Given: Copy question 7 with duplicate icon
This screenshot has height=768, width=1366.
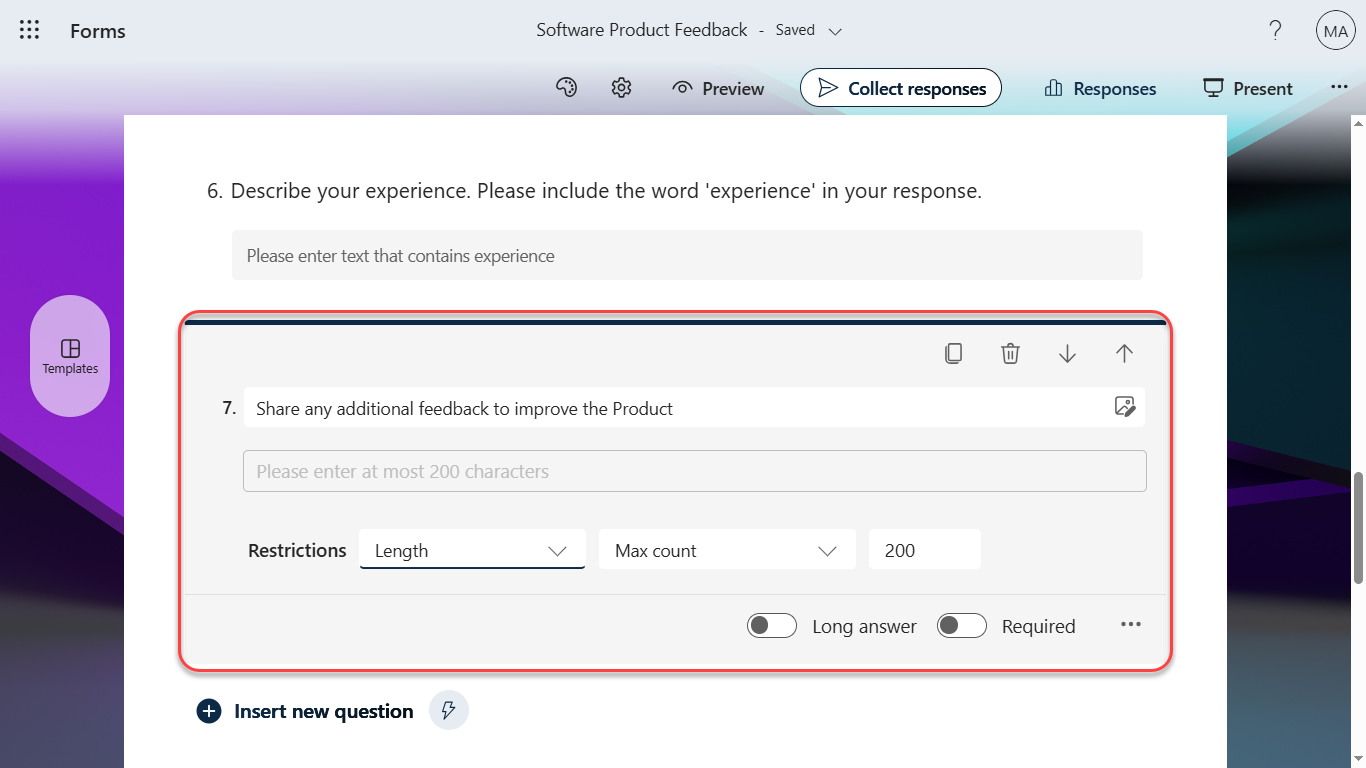Looking at the screenshot, I should [953, 353].
